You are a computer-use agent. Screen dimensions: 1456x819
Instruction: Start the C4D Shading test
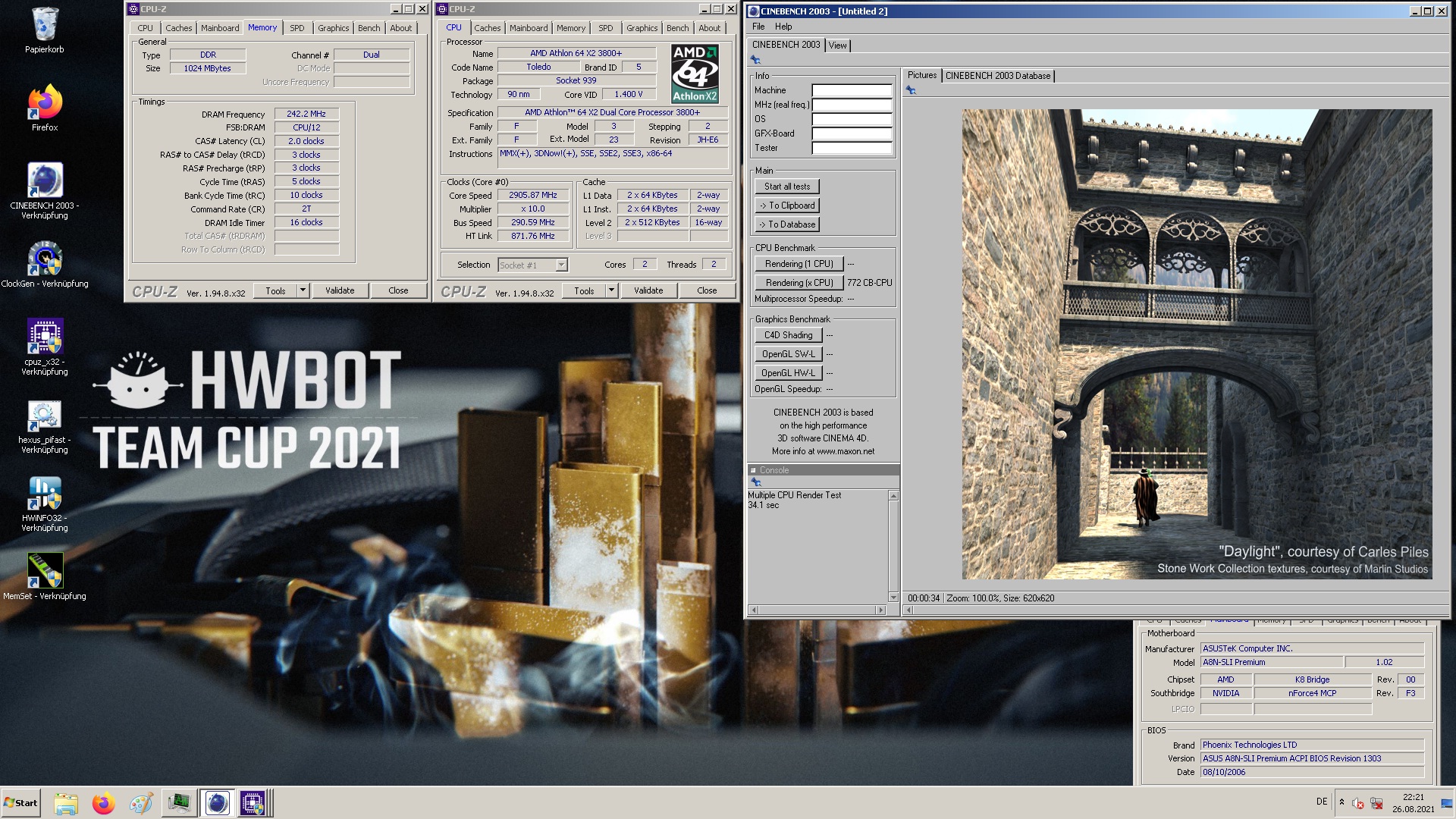click(x=789, y=335)
